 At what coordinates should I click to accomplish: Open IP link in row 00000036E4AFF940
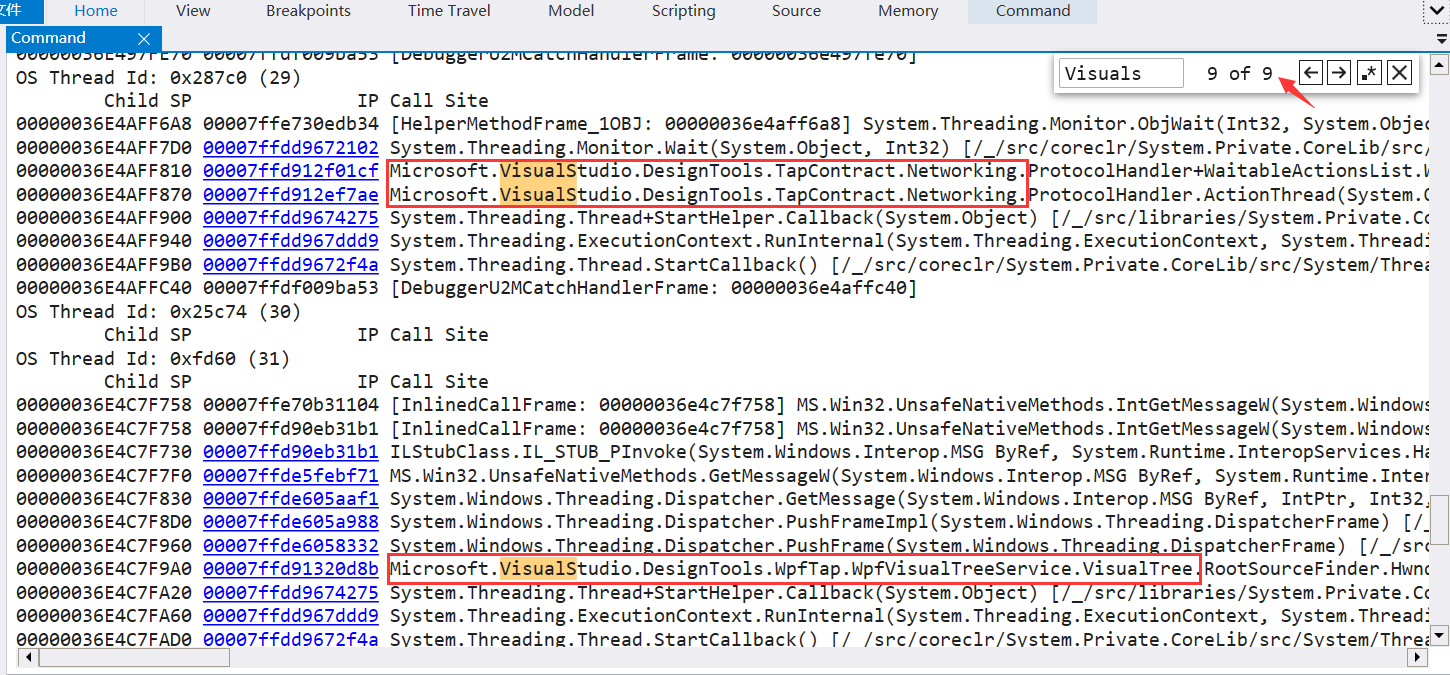(x=291, y=241)
